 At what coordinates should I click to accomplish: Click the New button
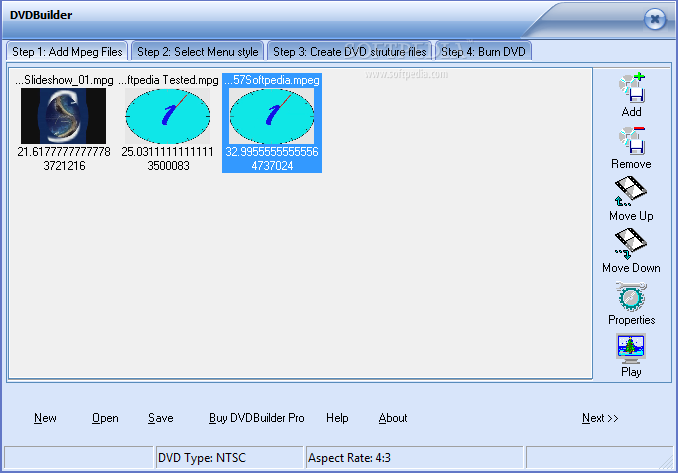tap(45, 418)
